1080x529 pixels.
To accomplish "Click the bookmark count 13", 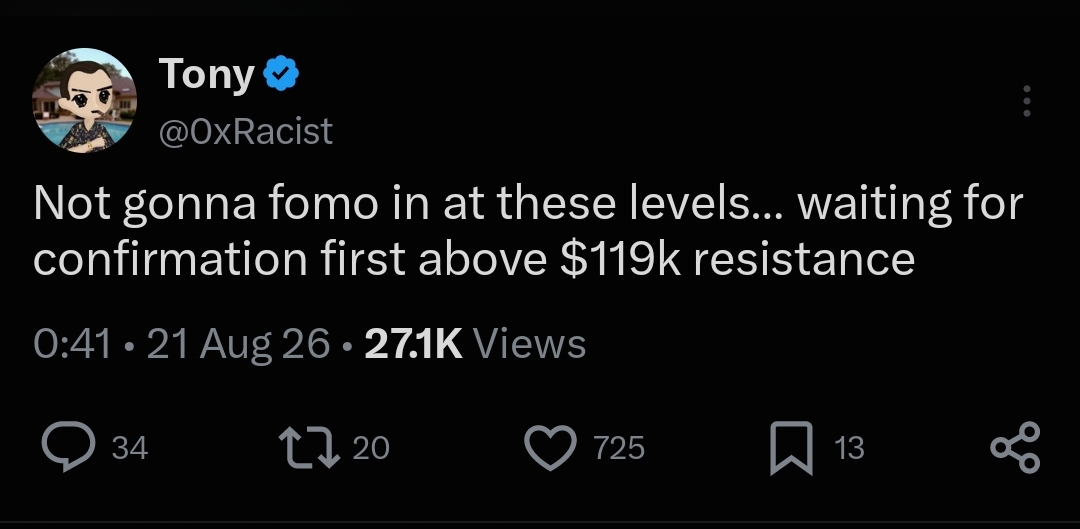I will [x=849, y=448].
